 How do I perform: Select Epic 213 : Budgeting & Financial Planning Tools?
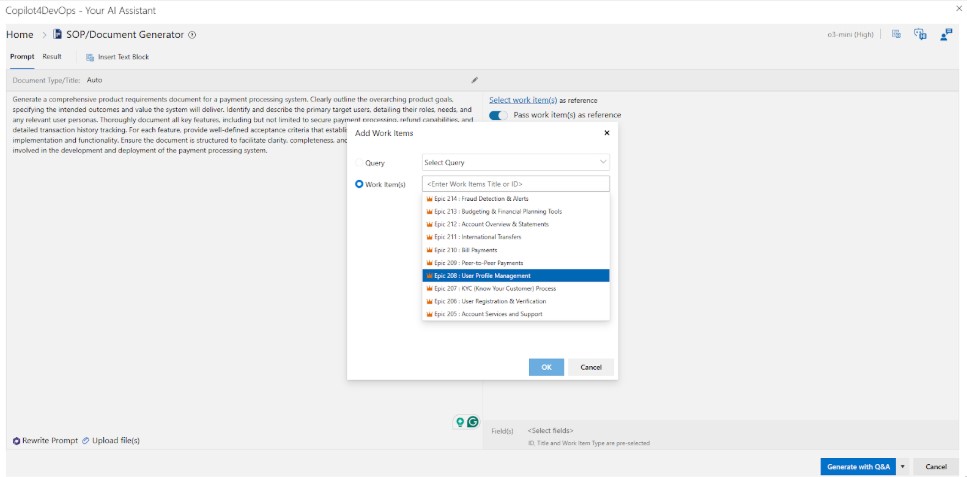coord(516,212)
